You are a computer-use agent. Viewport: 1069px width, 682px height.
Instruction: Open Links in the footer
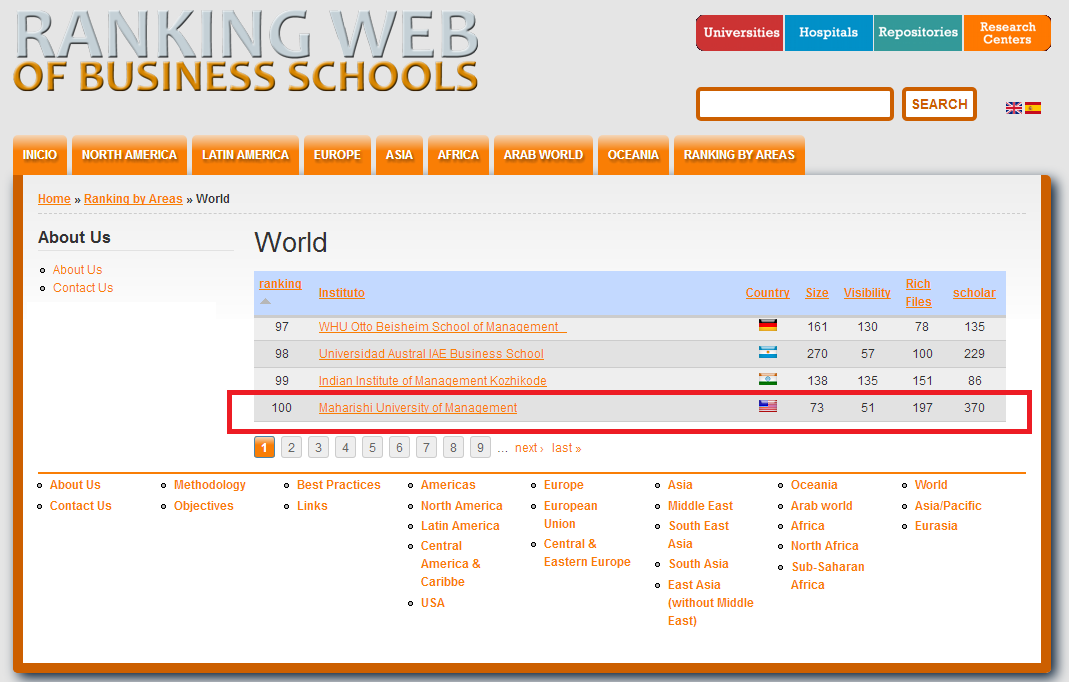point(312,506)
